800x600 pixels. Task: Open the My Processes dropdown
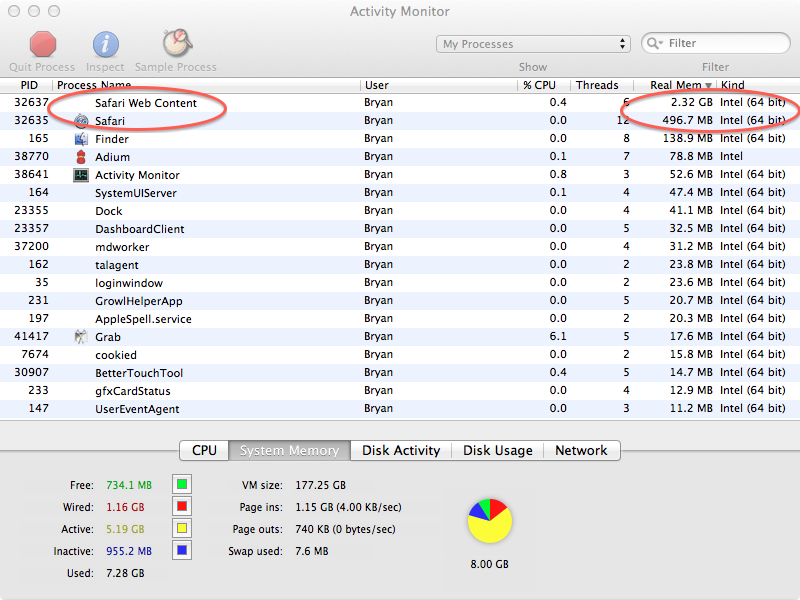[533, 44]
